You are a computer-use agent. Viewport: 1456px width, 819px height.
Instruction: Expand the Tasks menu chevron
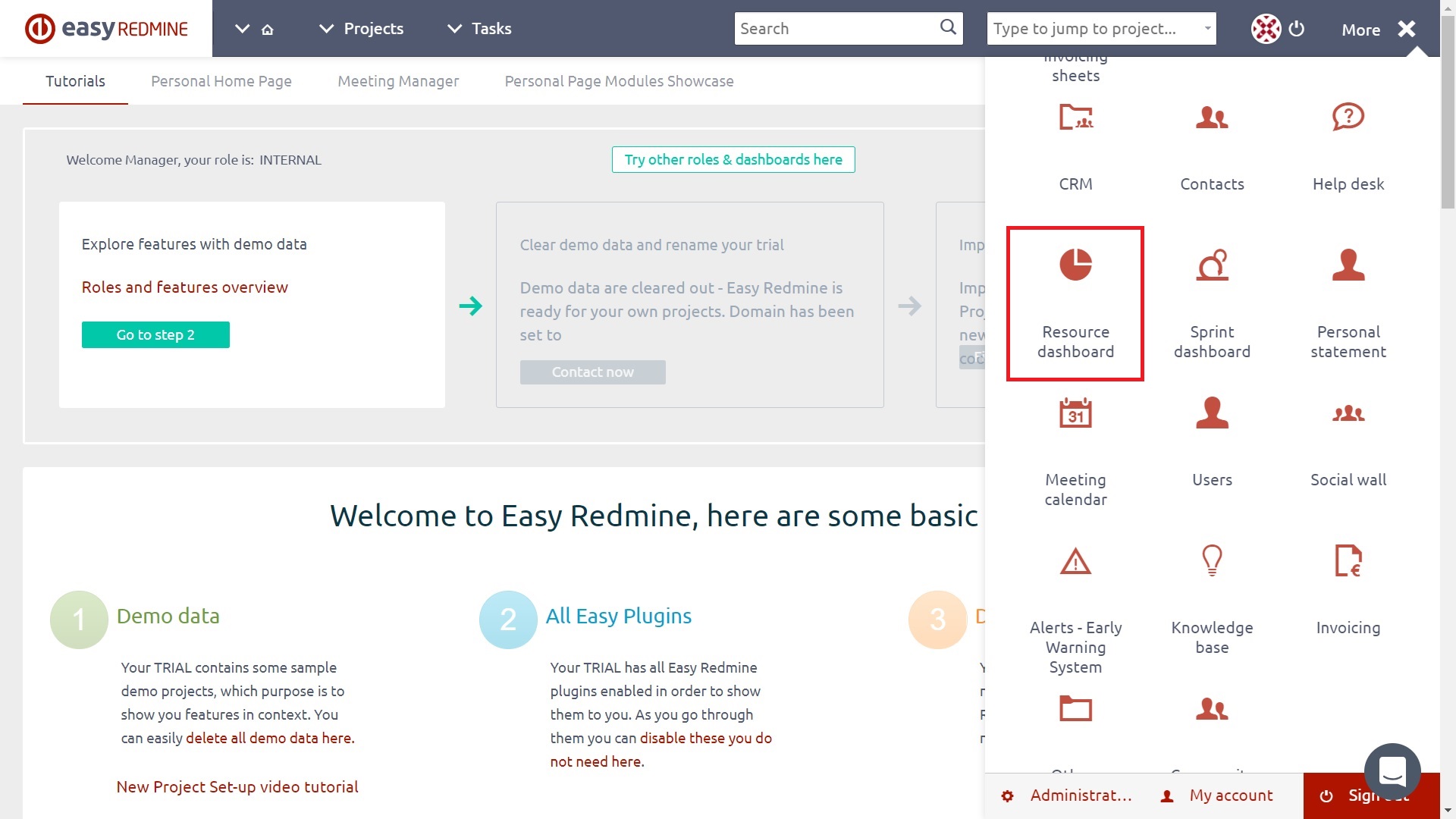454,29
